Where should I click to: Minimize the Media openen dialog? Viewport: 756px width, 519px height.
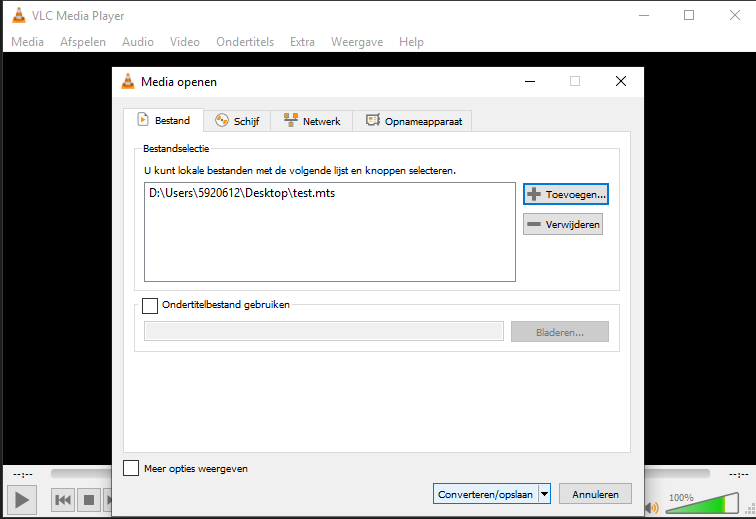tap(530, 81)
